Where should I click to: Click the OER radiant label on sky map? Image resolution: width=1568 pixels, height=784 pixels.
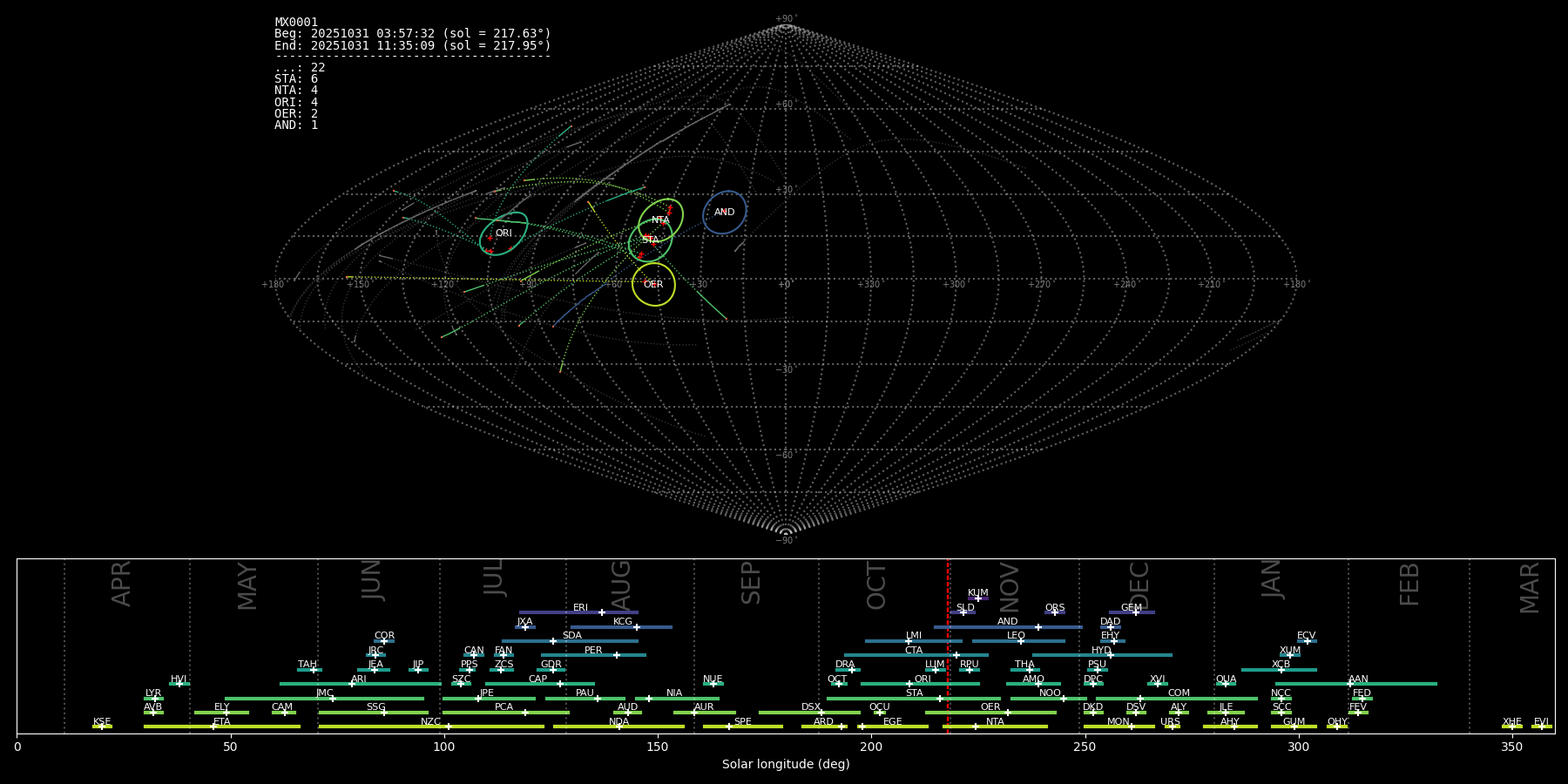coord(653,285)
